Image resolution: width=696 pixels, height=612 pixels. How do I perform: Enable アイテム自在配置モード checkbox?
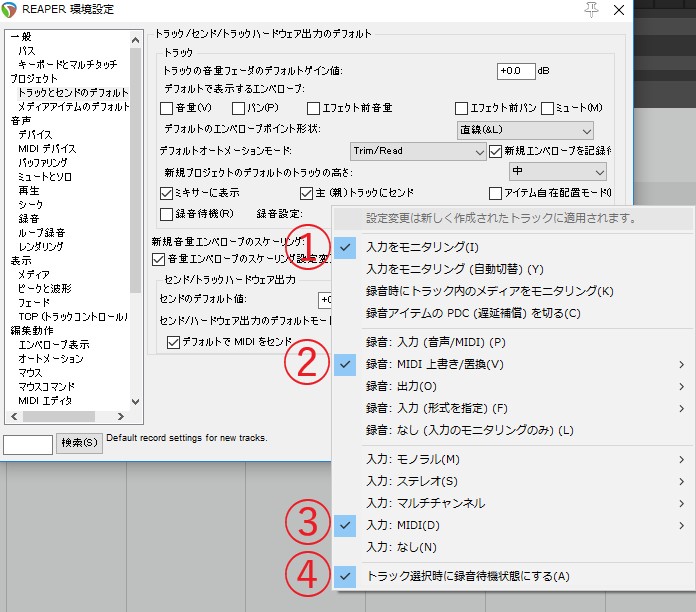[x=495, y=193]
